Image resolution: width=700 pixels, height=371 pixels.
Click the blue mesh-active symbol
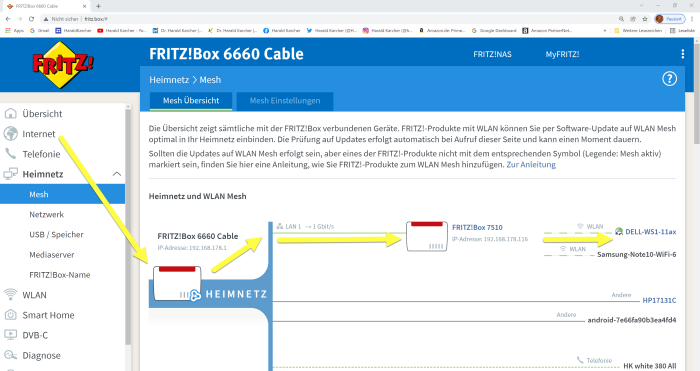195,295
